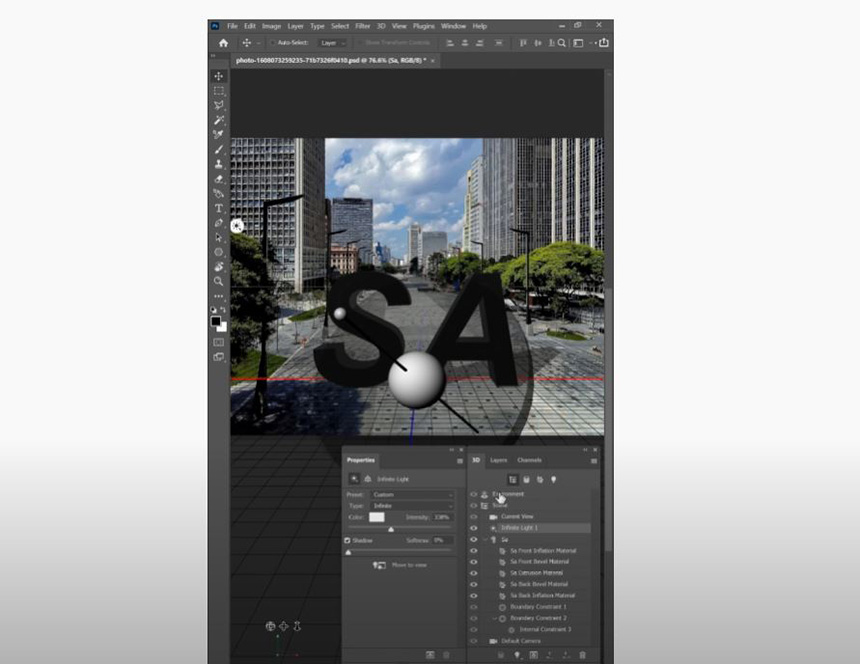Change the screen mode icon

tap(219, 357)
